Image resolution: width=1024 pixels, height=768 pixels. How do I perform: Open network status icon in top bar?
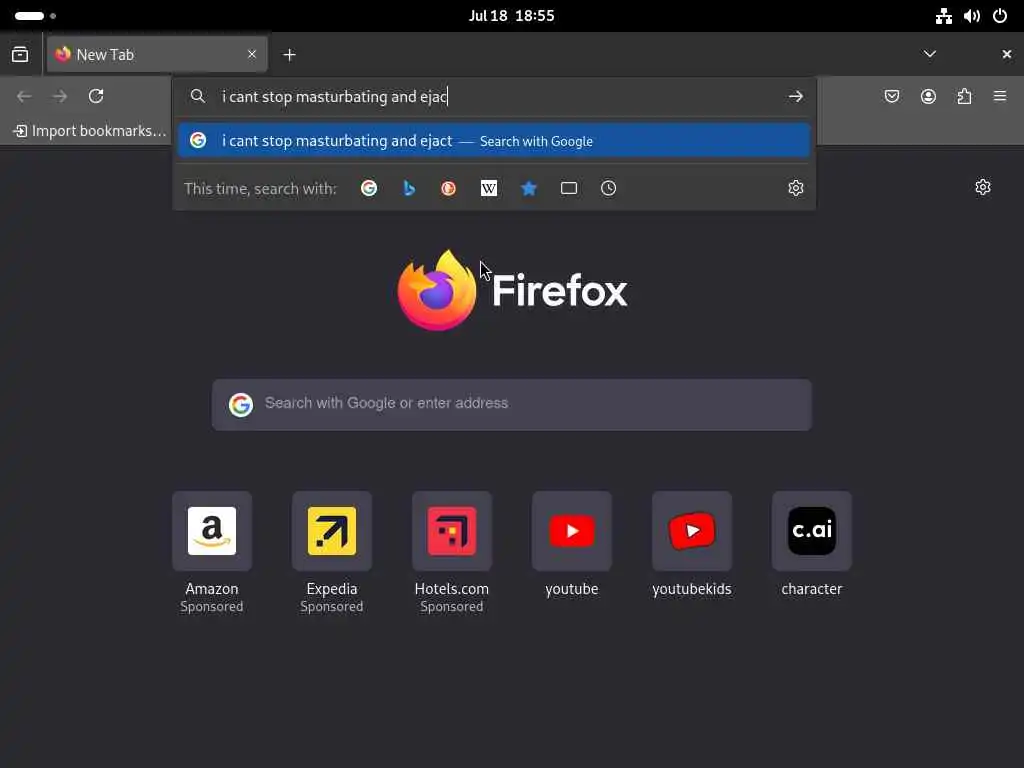[943, 16]
